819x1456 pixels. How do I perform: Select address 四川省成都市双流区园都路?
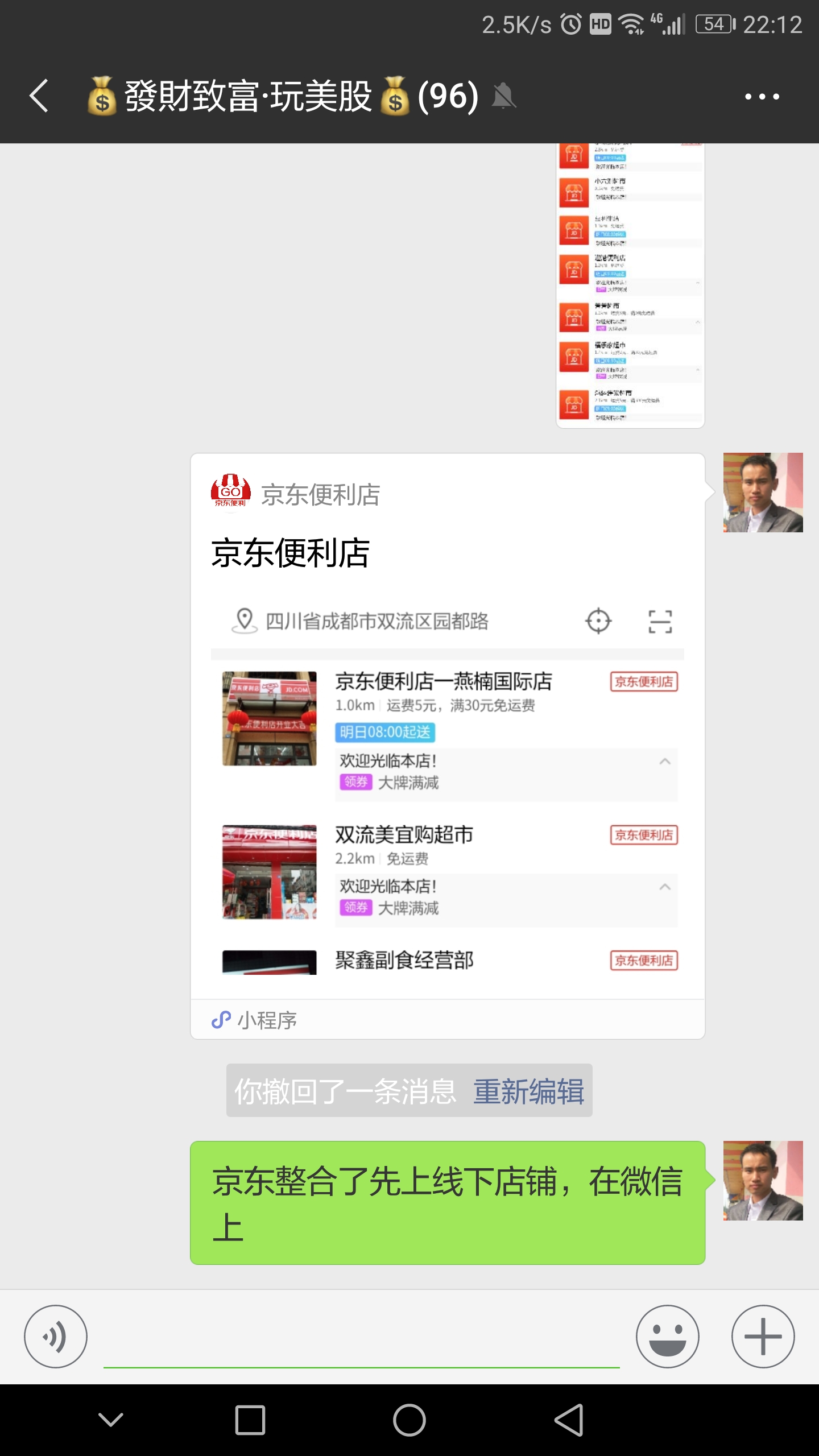click(377, 622)
